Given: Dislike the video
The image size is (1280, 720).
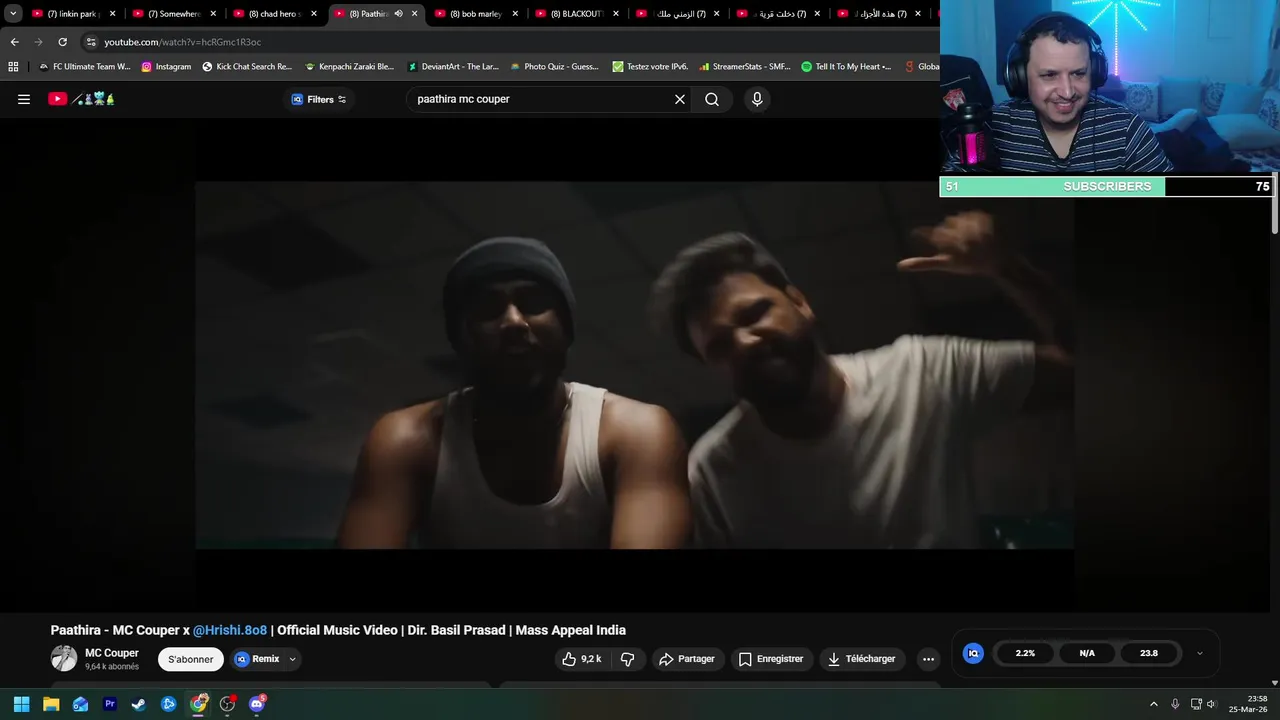Looking at the screenshot, I should (x=628, y=659).
